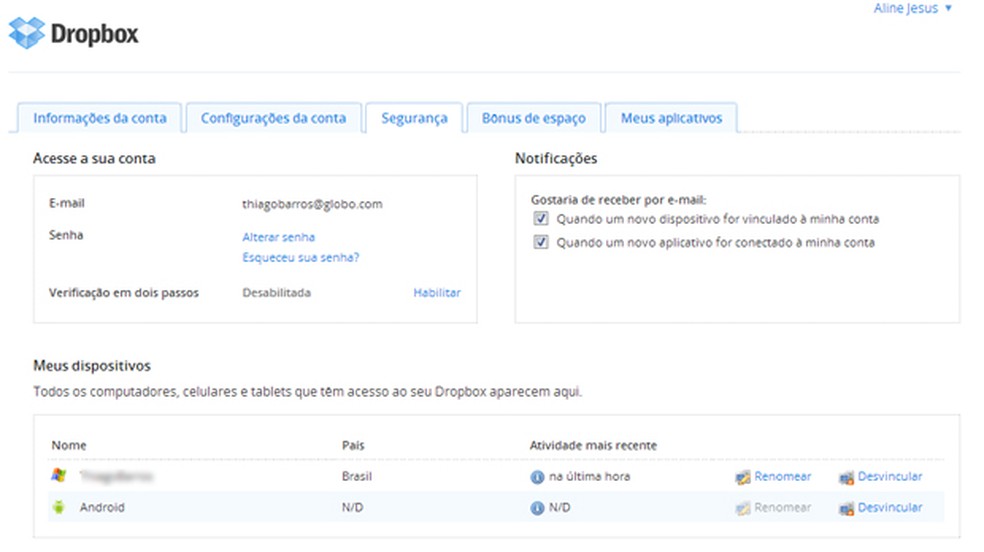Click the 'Verificação em dois passos' label

click(x=124, y=292)
